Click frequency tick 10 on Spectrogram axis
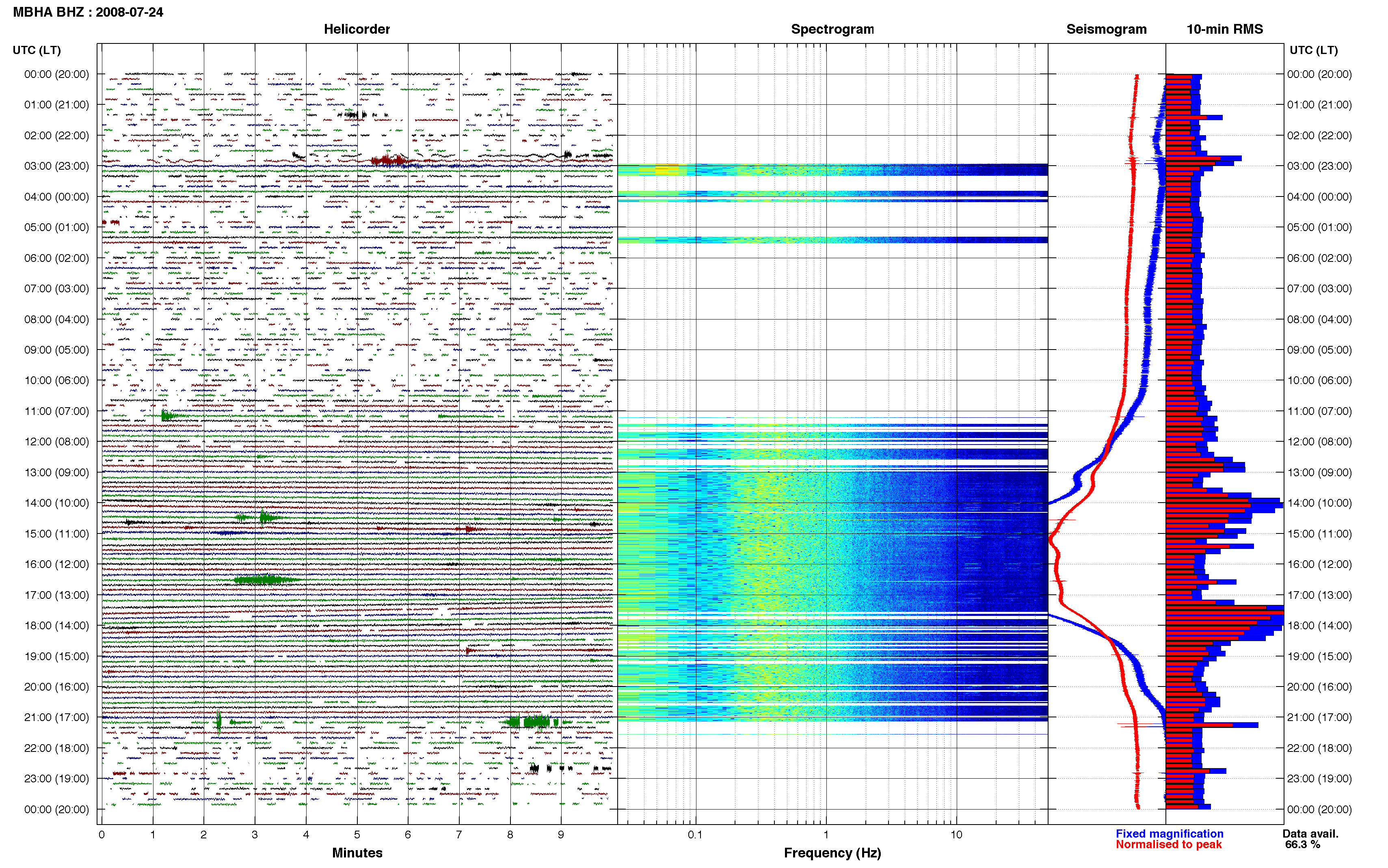 (x=956, y=835)
